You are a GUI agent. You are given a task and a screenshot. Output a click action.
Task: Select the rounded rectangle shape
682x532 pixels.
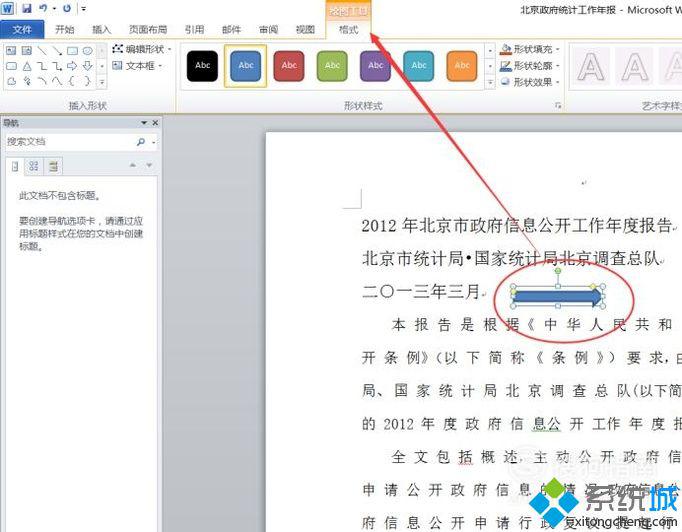point(11,66)
